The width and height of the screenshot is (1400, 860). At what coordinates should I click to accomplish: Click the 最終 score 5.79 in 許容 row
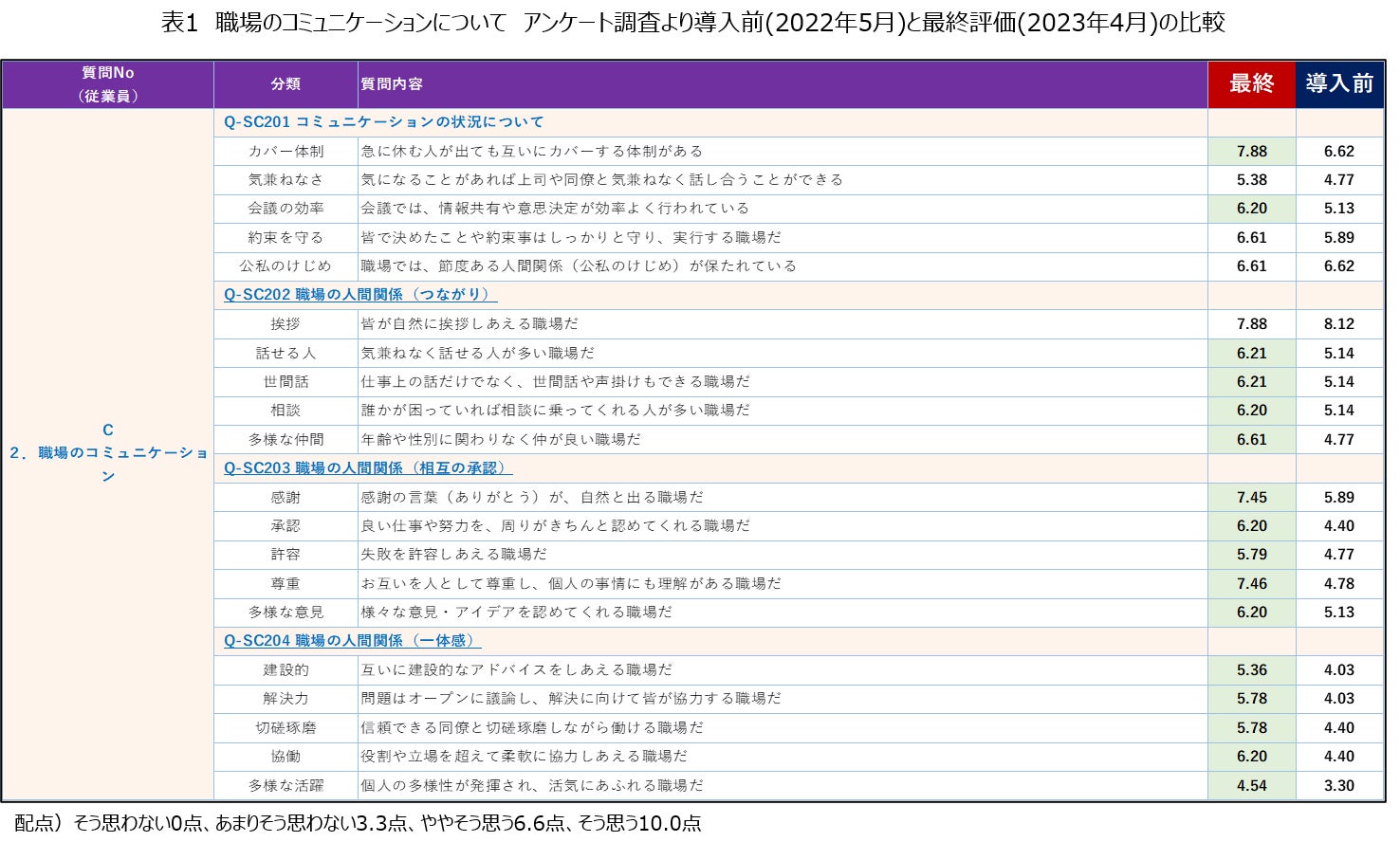coord(1251,555)
